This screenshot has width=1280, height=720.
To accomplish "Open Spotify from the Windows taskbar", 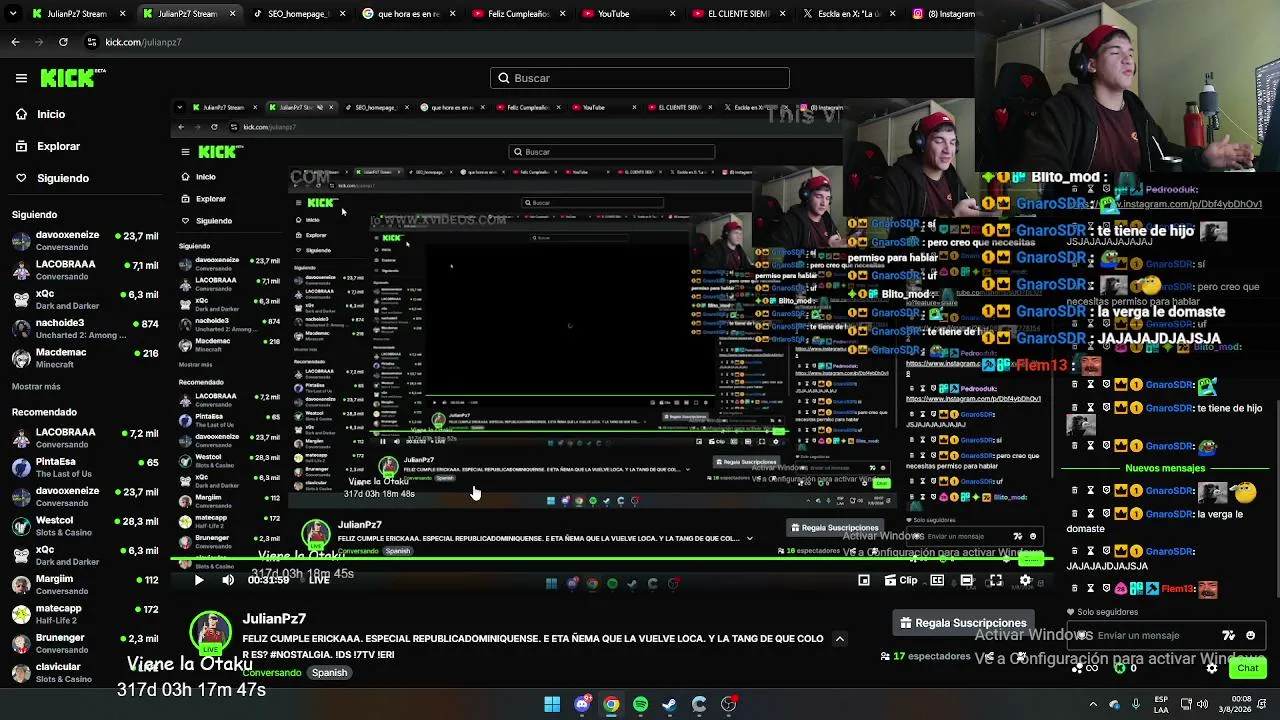I will click(640, 704).
